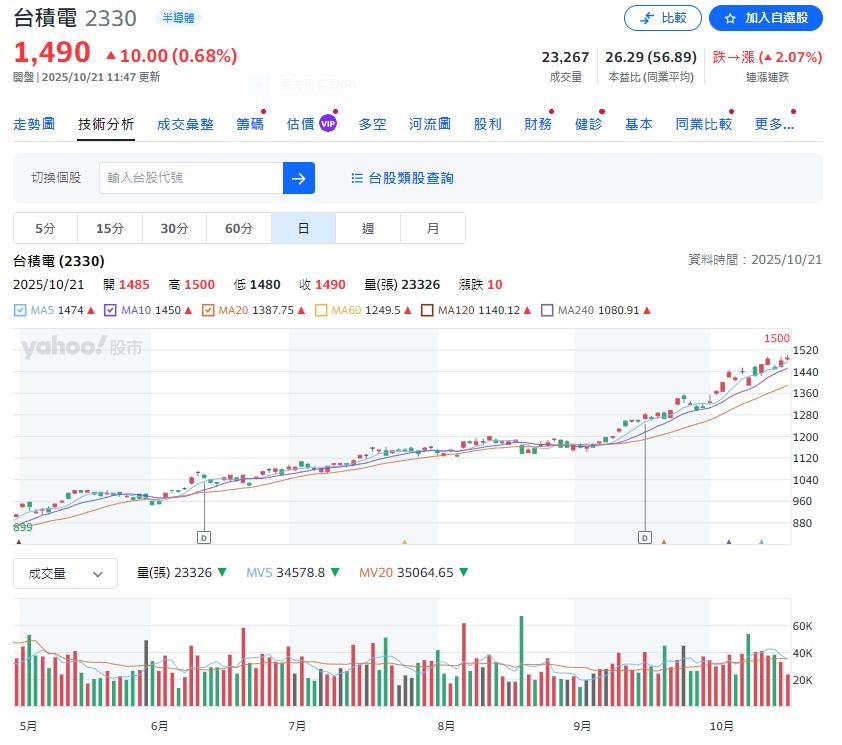Screen dimensions: 842x745
Task: Click the 比較 button
Action: pyautogui.click(x=662, y=19)
